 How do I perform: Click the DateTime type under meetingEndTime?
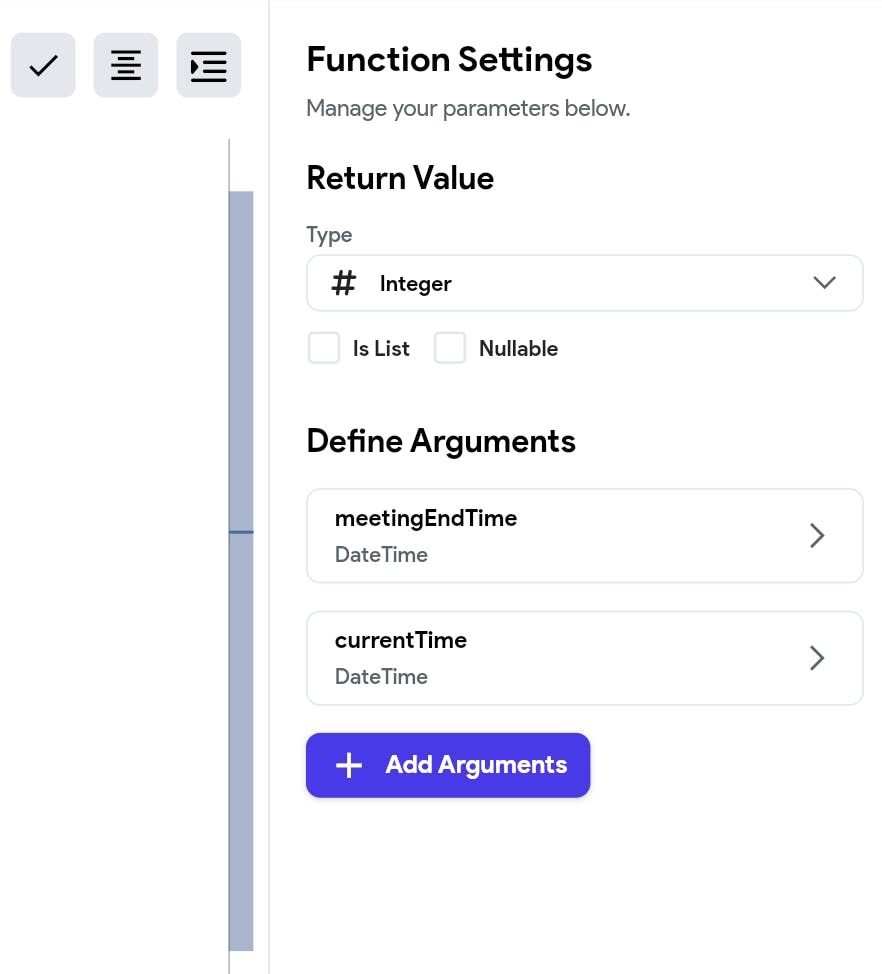(381, 555)
